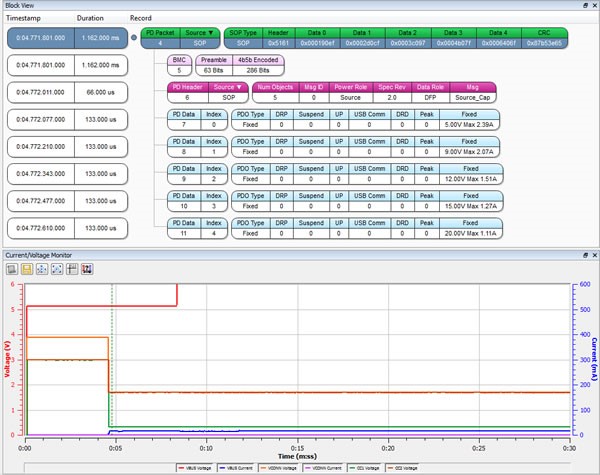This screenshot has height=475, width=600.
Task: Toggle VCONN Current trace in legend
Action: coord(323,468)
